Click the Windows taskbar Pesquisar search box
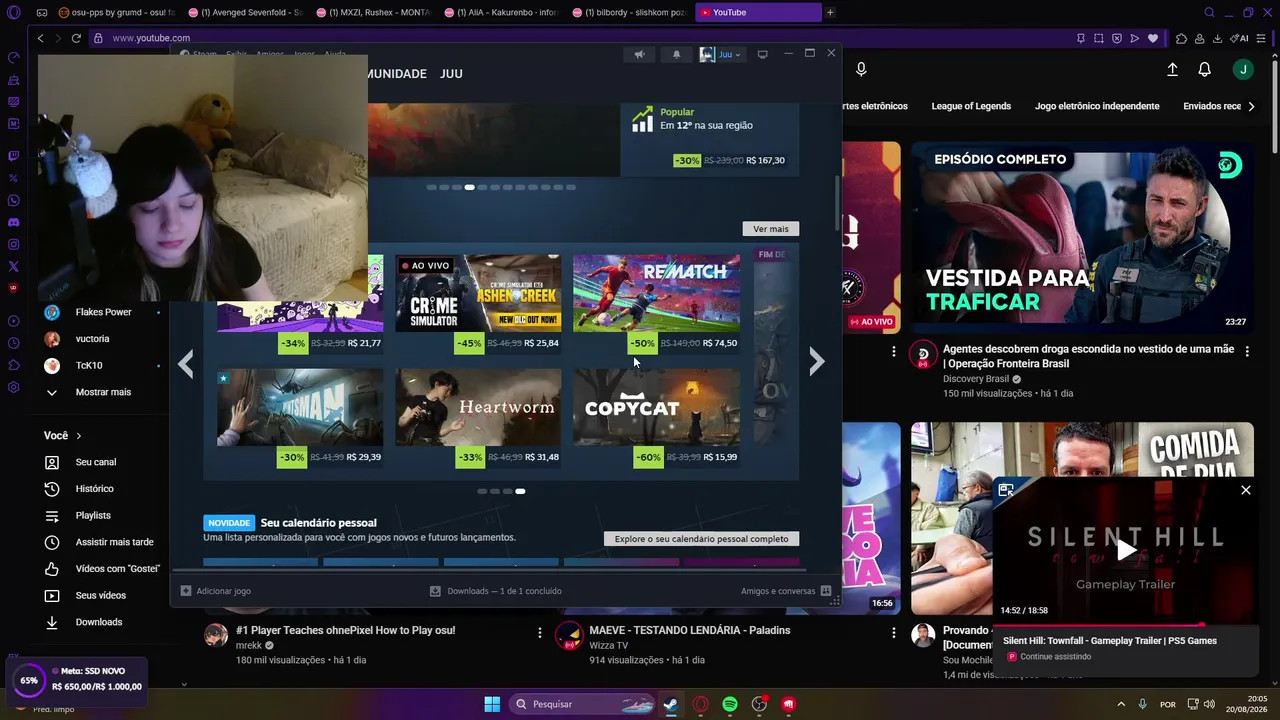Viewport: 1280px width, 720px height. coord(580,704)
